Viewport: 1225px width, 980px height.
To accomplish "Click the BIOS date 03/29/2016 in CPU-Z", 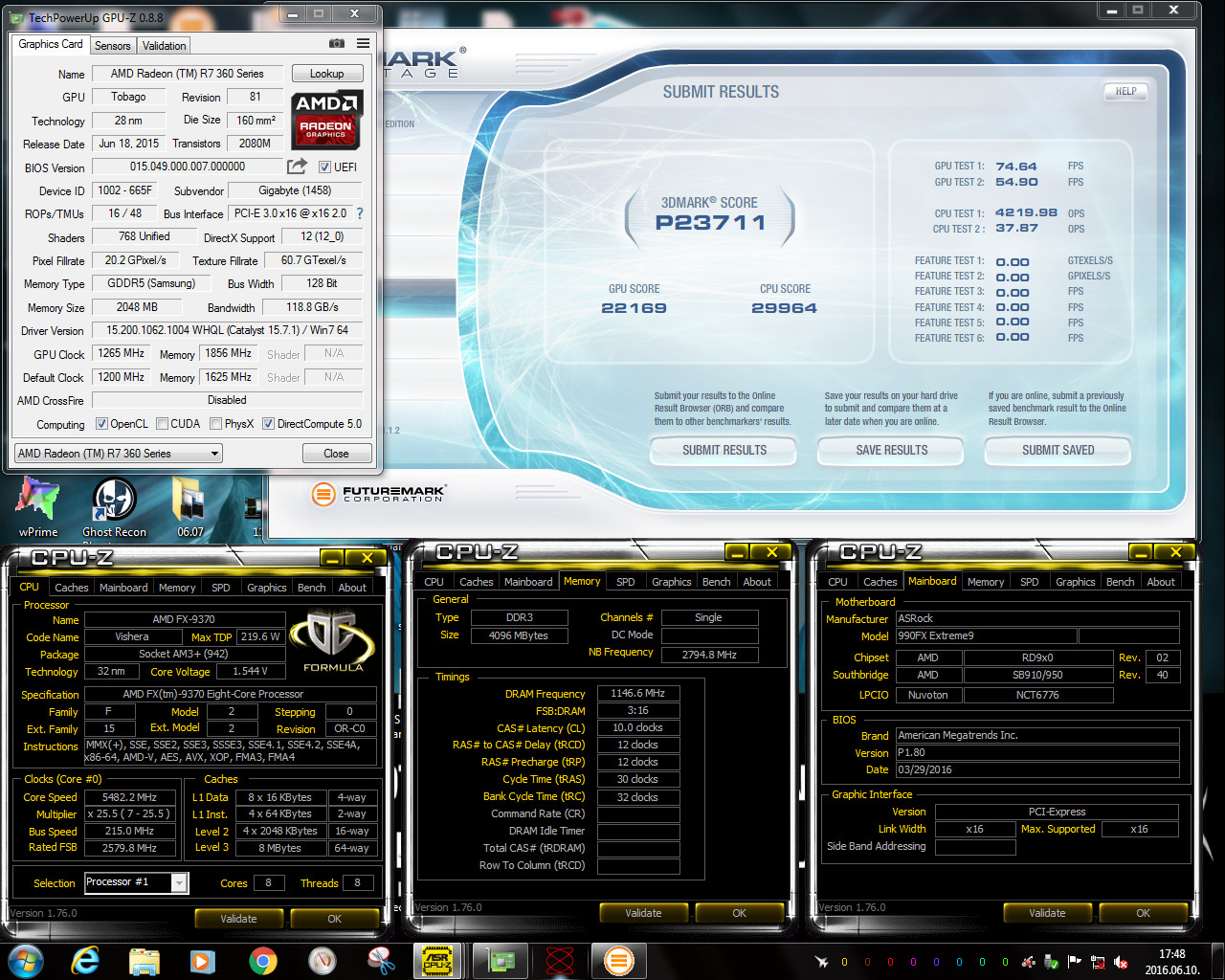I will coord(1037,769).
